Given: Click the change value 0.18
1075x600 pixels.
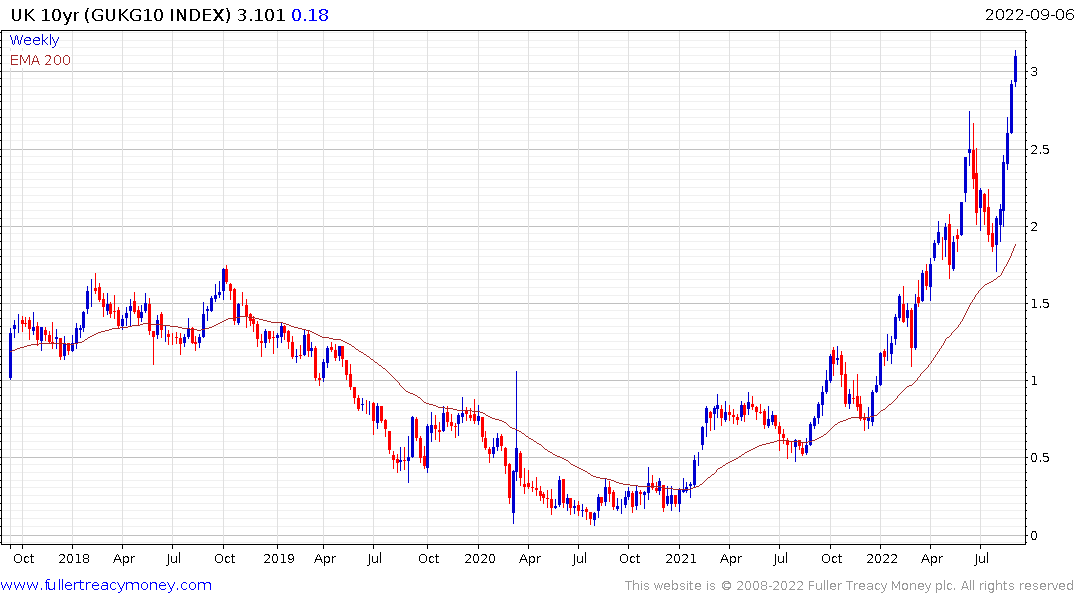Looking at the screenshot, I should pos(310,15).
